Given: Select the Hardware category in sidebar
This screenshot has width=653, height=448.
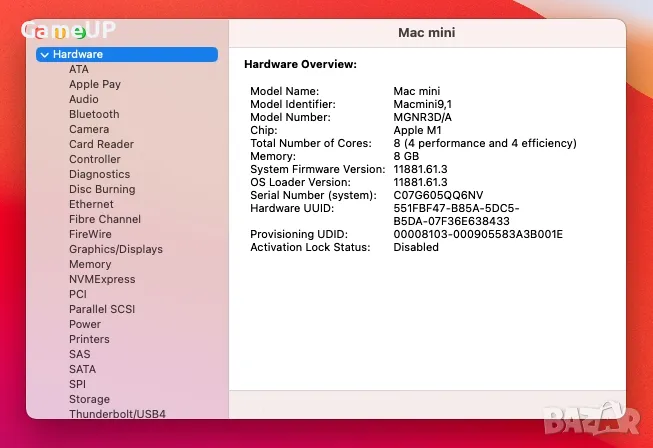Looking at the screenshot, I should click(x=78, y=55).
